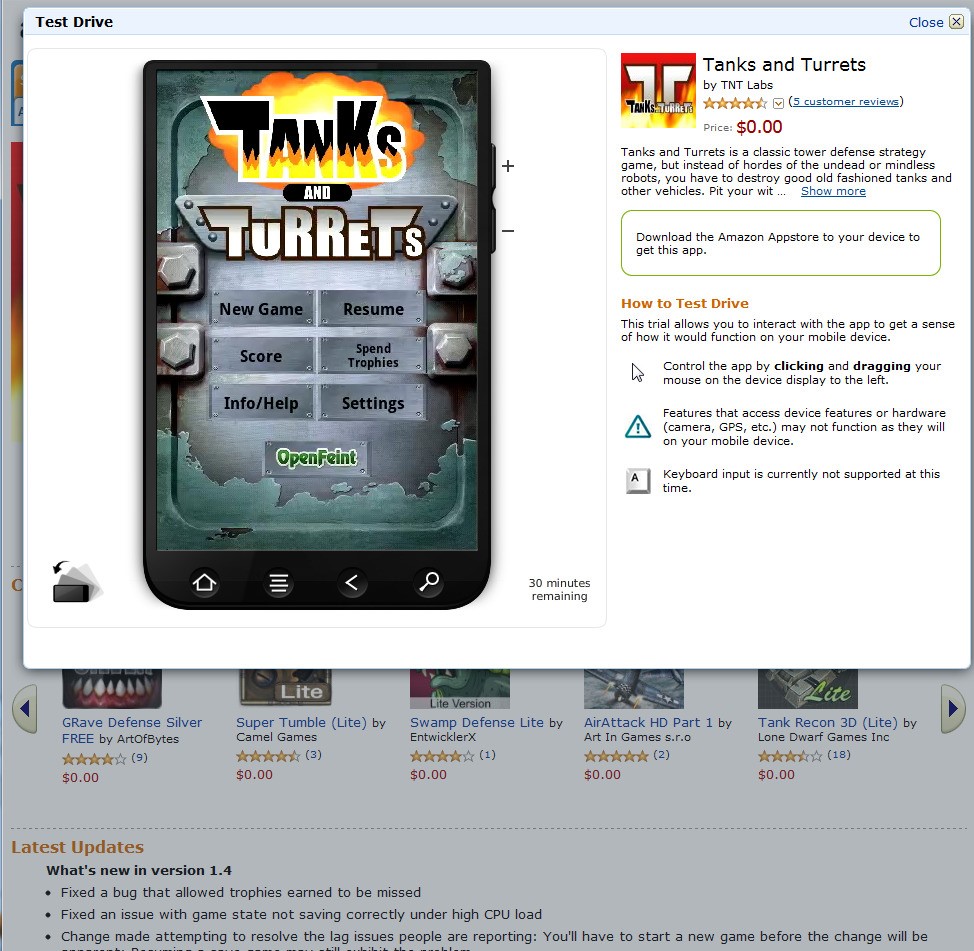Screen dimensions: 974x951
Task: Open the 5 customer reviews link
Action: point(845,101)
